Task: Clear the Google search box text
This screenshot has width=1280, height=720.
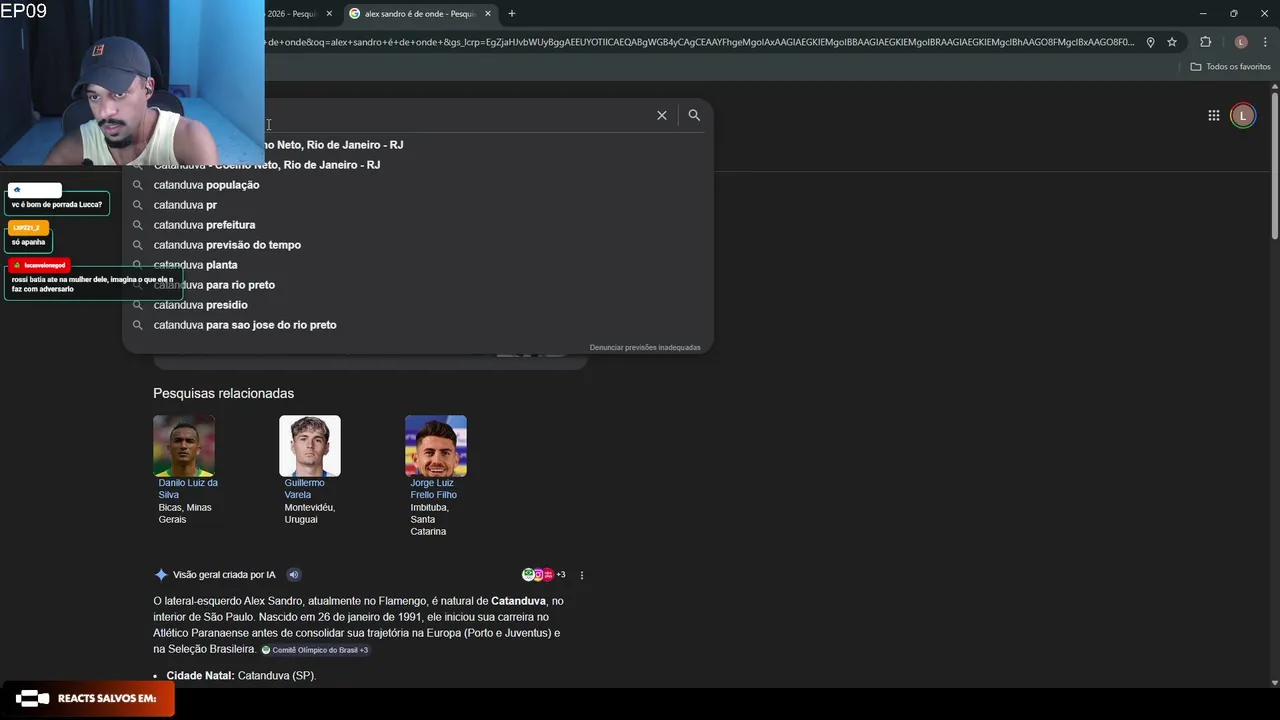Action: point(661,116)
